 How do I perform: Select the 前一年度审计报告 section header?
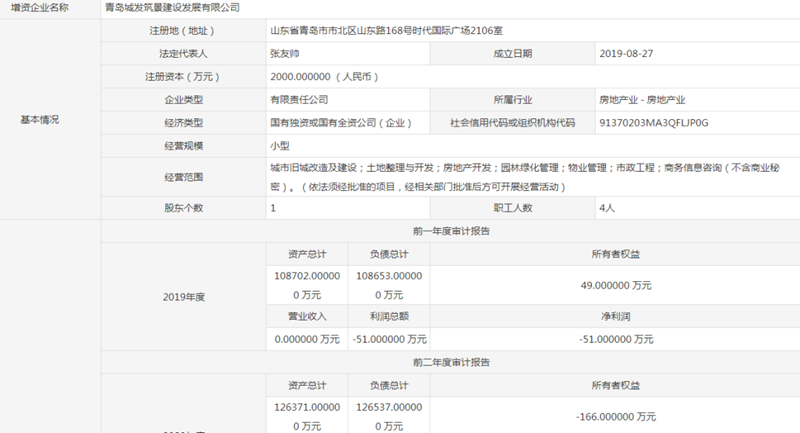[451, 231]
